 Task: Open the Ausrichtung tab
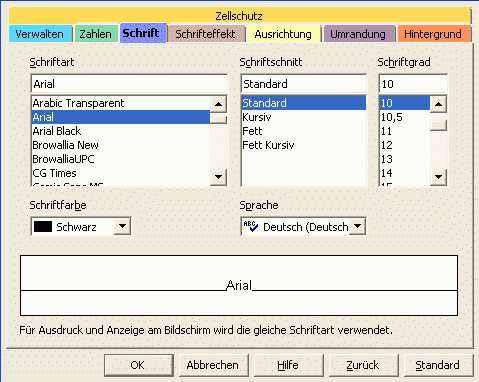283,34
